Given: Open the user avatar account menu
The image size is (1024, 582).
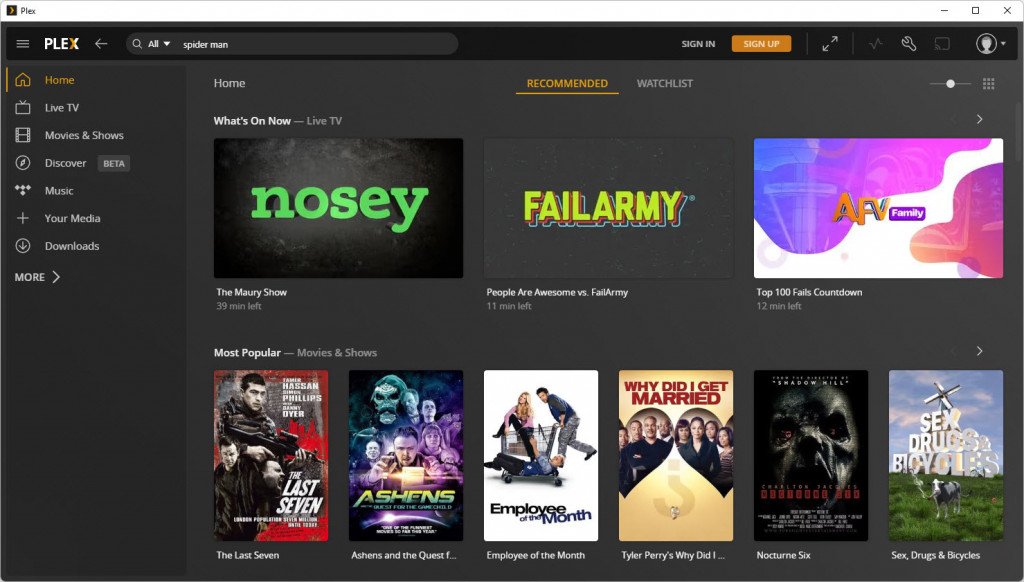Looking at the screenshot, I should click(x=990, y=44).
